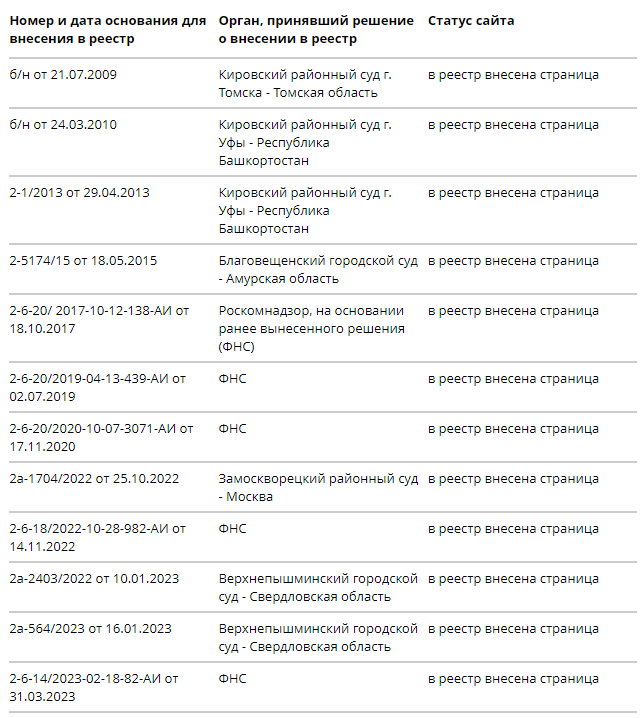Click 'Кировский районный суд г. Томска' cell
Viewport: 643px width, 718px height.
305,84
